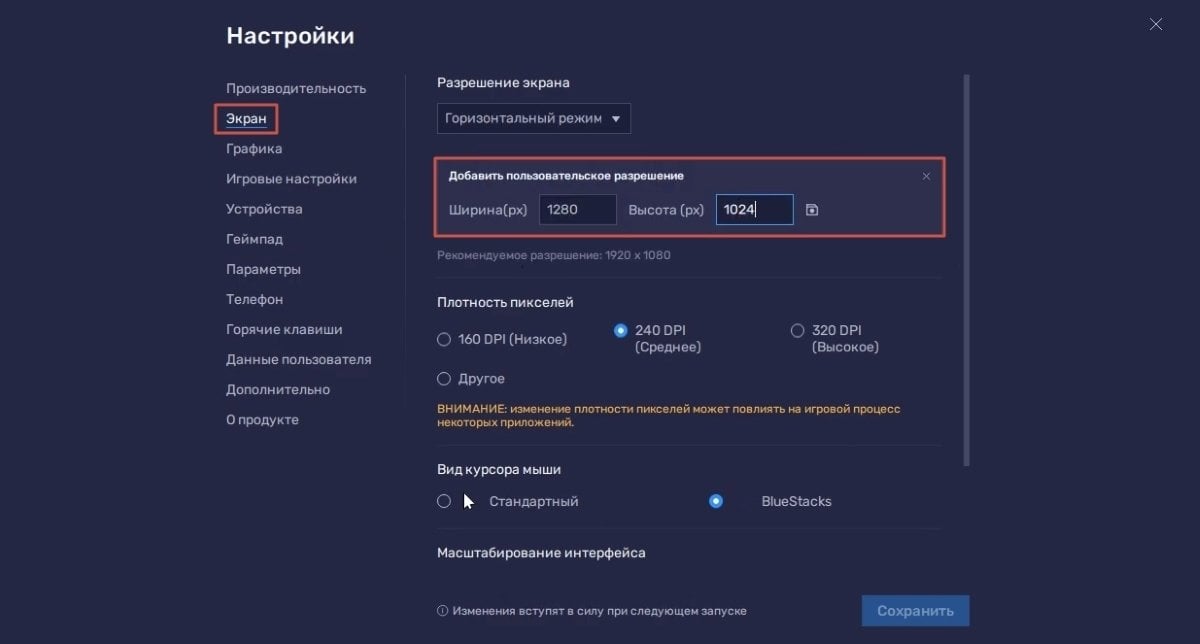Open the Производительность settings section

(296, 88)
